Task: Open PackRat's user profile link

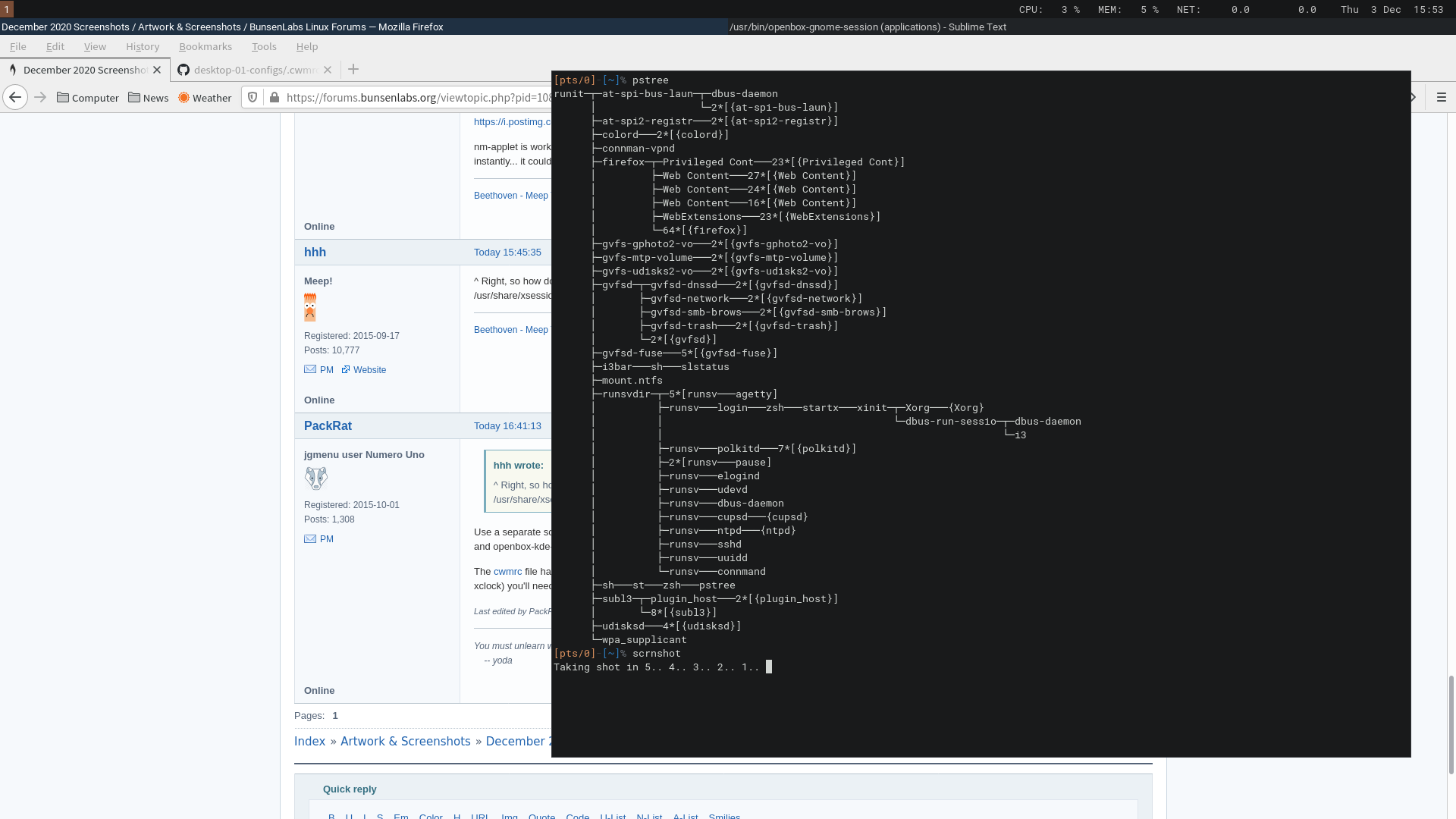Action: tap(328, 426)
